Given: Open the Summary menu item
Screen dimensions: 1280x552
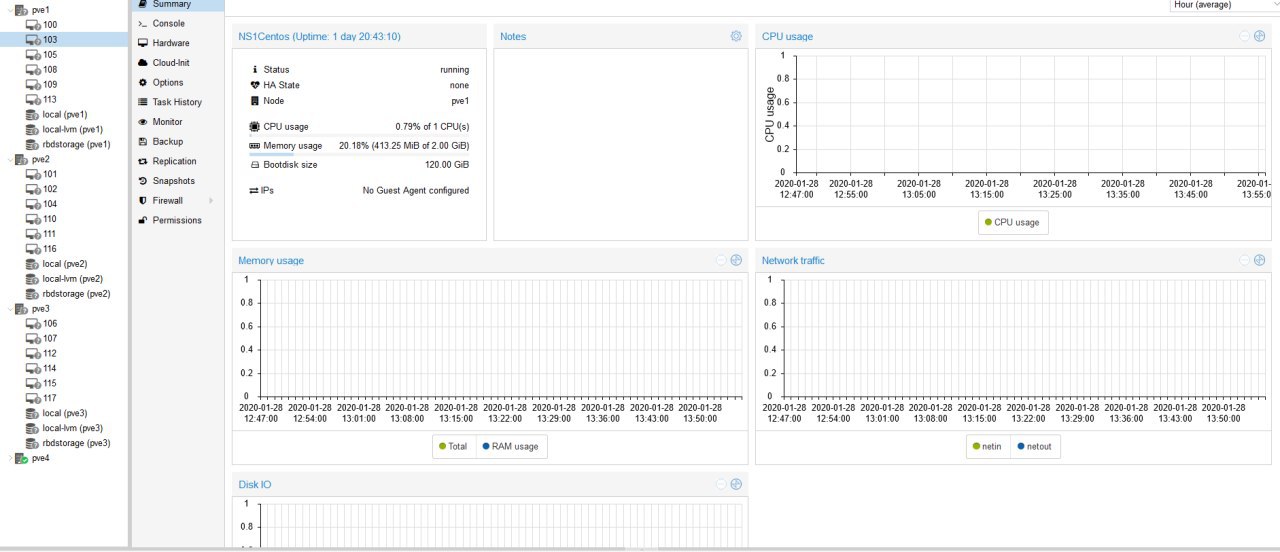Looking at the screenshot, I should pos(178,5).
